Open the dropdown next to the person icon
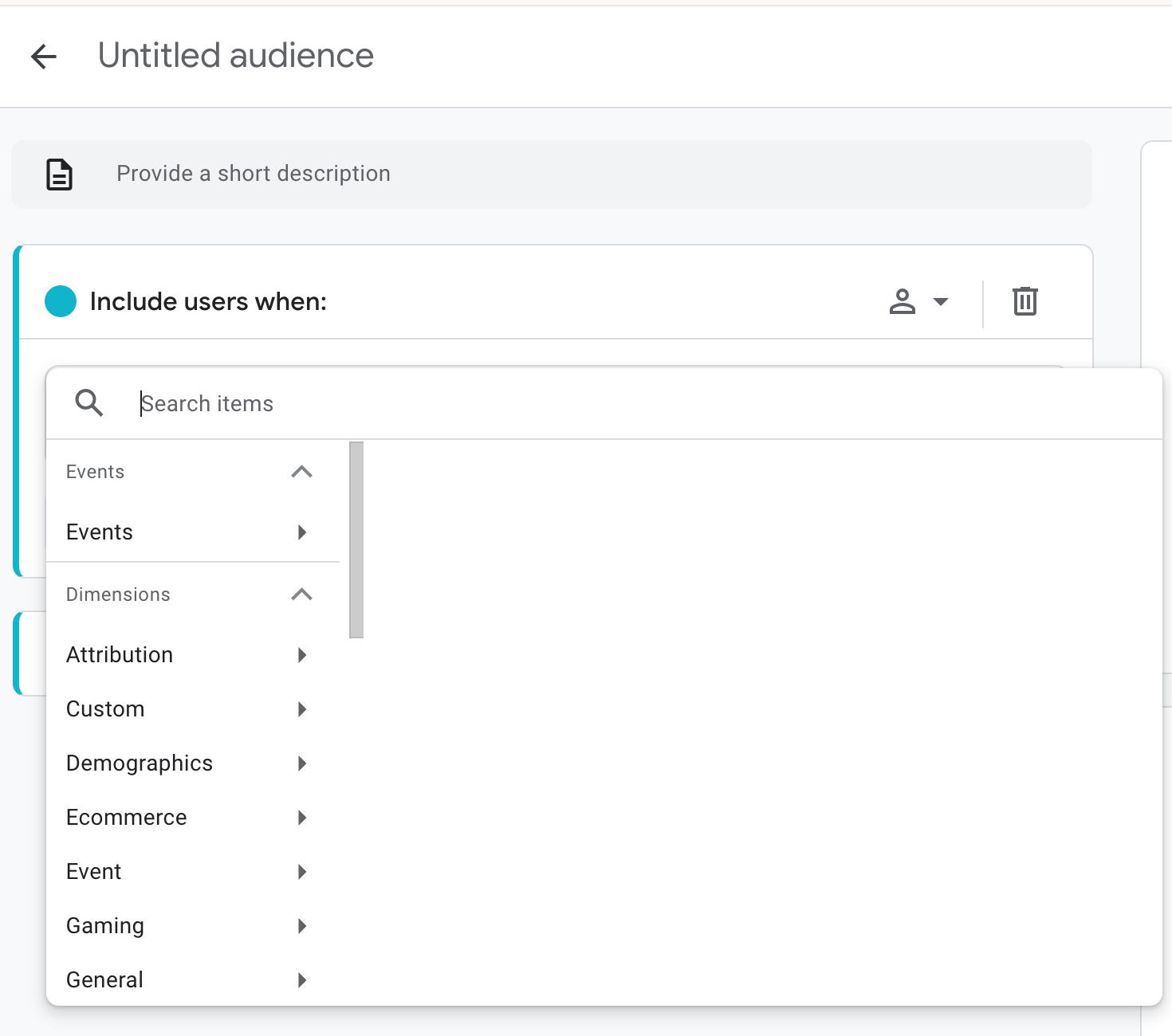The image size is (1172, 1036). coord(941,301)
